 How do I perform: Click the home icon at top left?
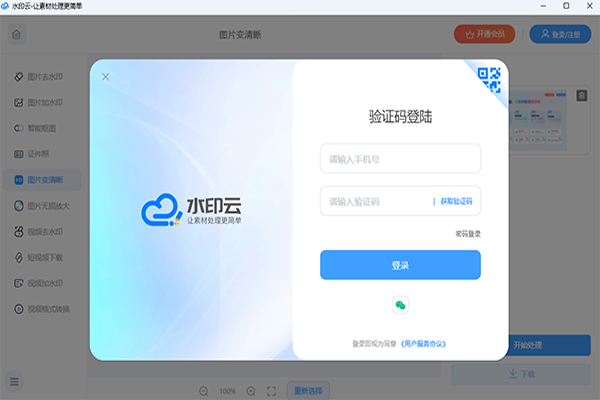(x=17, y=34)
